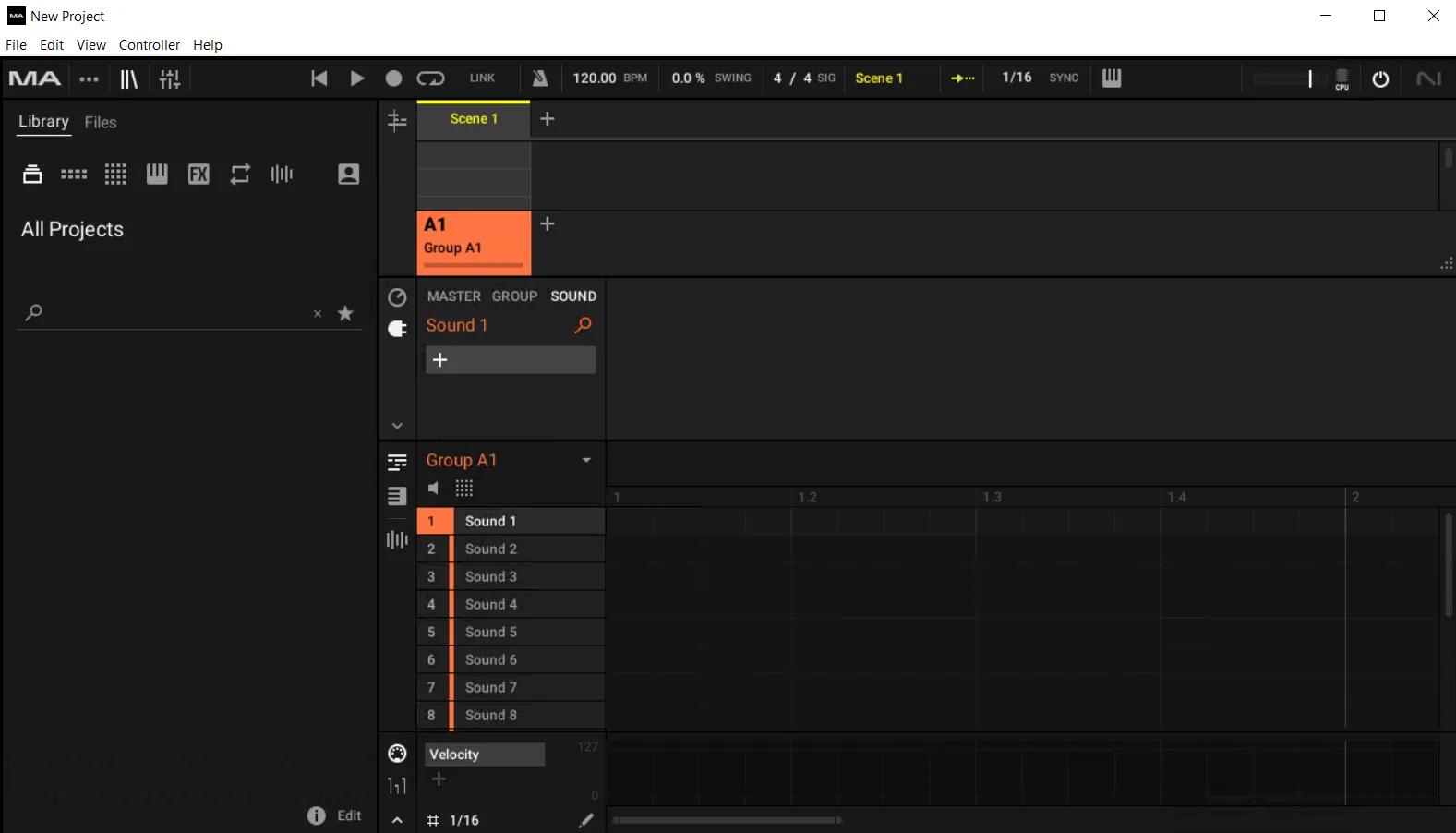Select the Loops file type icon

(x=240, y=174)
